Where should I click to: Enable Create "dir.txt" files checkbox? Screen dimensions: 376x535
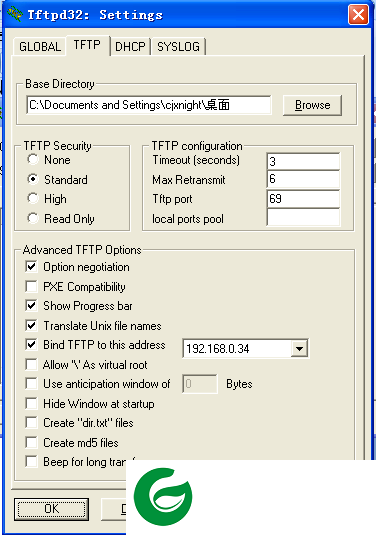pos(31,423)
